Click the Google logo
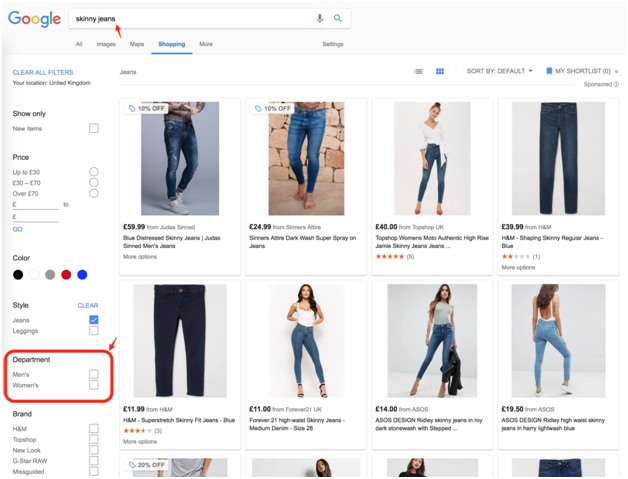 point(35,19)
